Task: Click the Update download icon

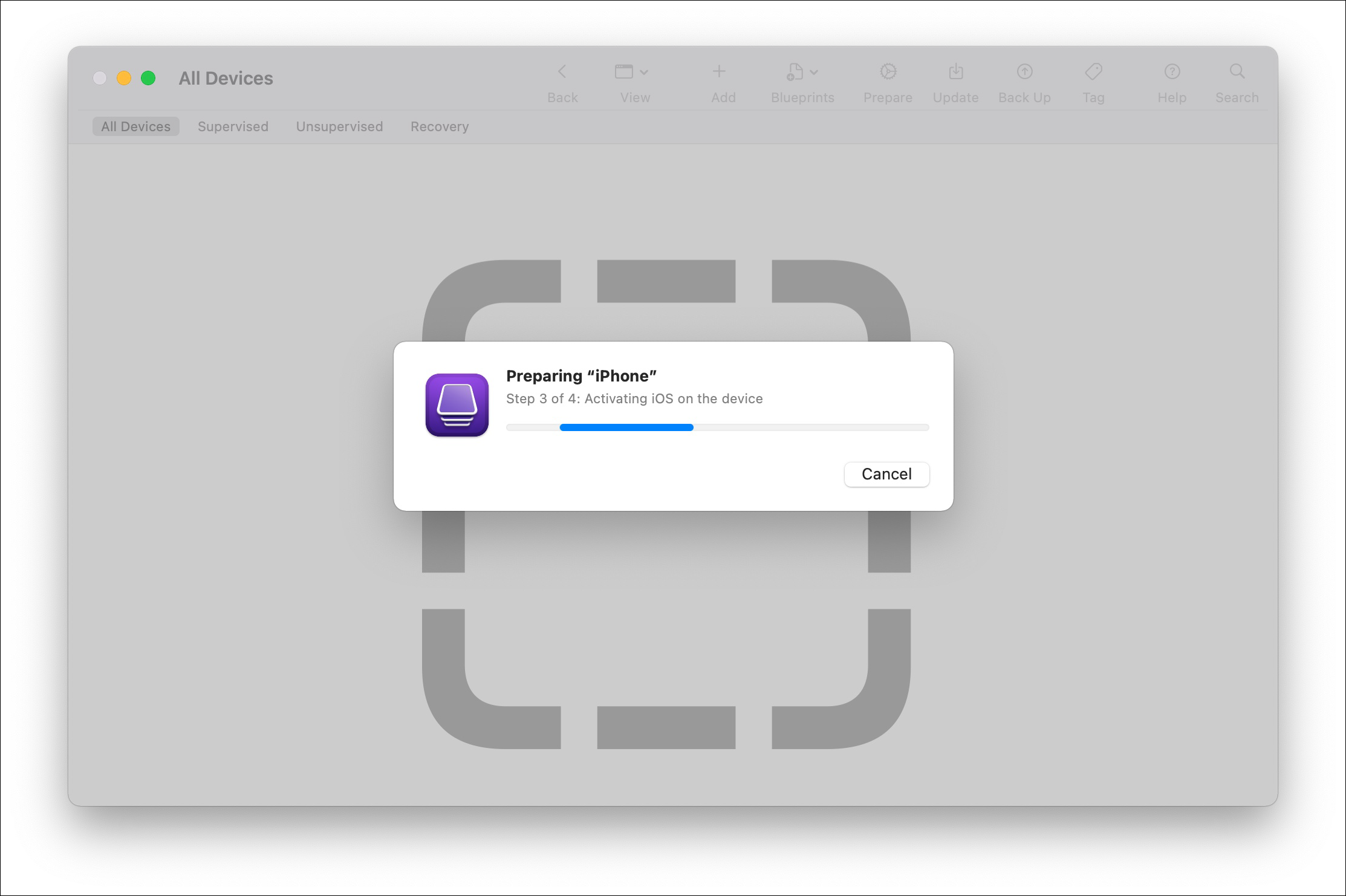Action: click(x=955, y=72)
